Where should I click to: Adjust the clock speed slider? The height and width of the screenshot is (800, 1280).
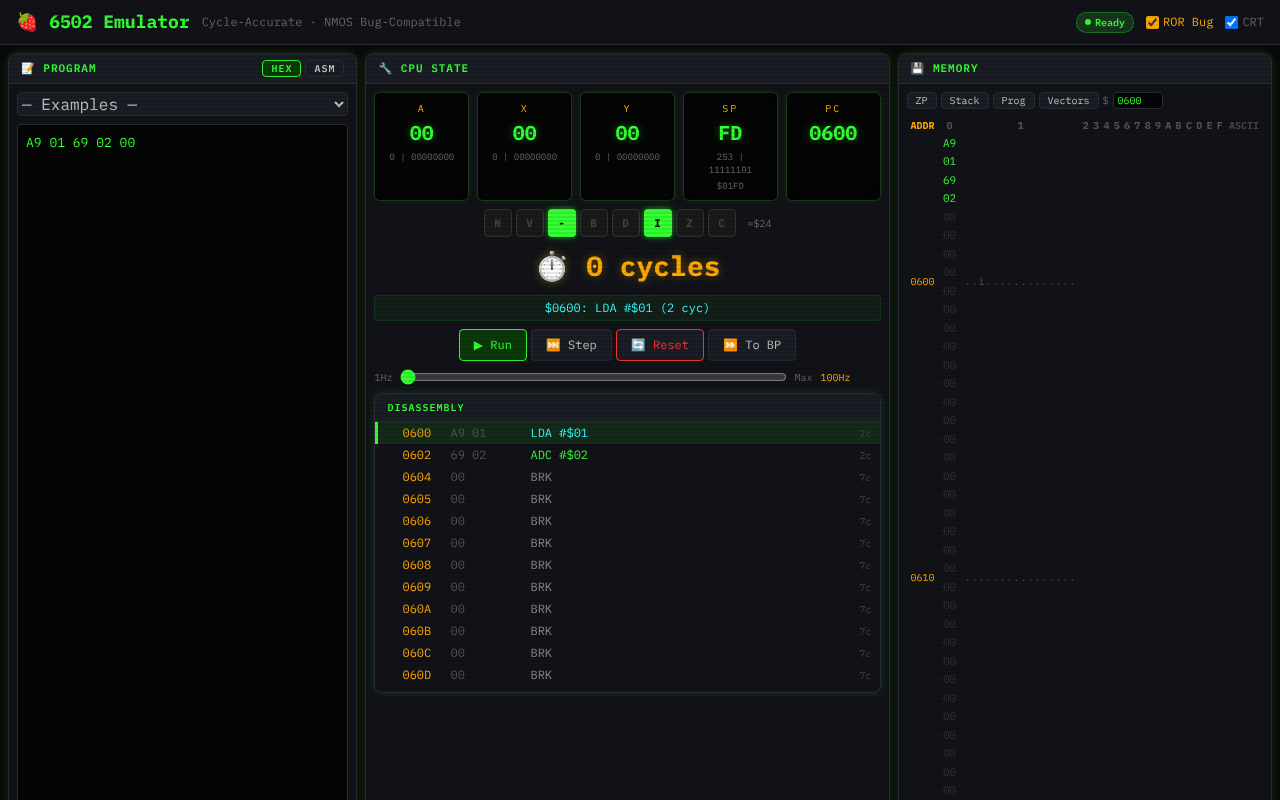[x=594, y=377]
